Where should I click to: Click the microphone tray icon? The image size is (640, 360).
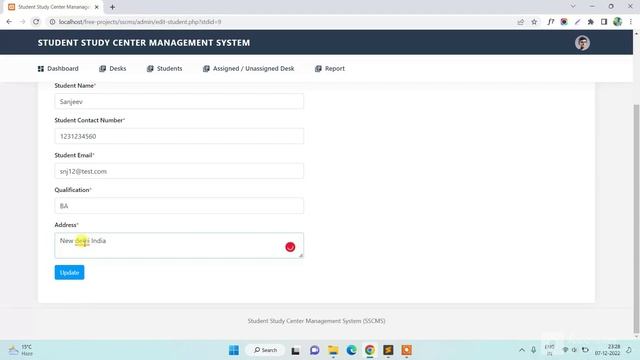pyautogui.click(x=533, y=350)
